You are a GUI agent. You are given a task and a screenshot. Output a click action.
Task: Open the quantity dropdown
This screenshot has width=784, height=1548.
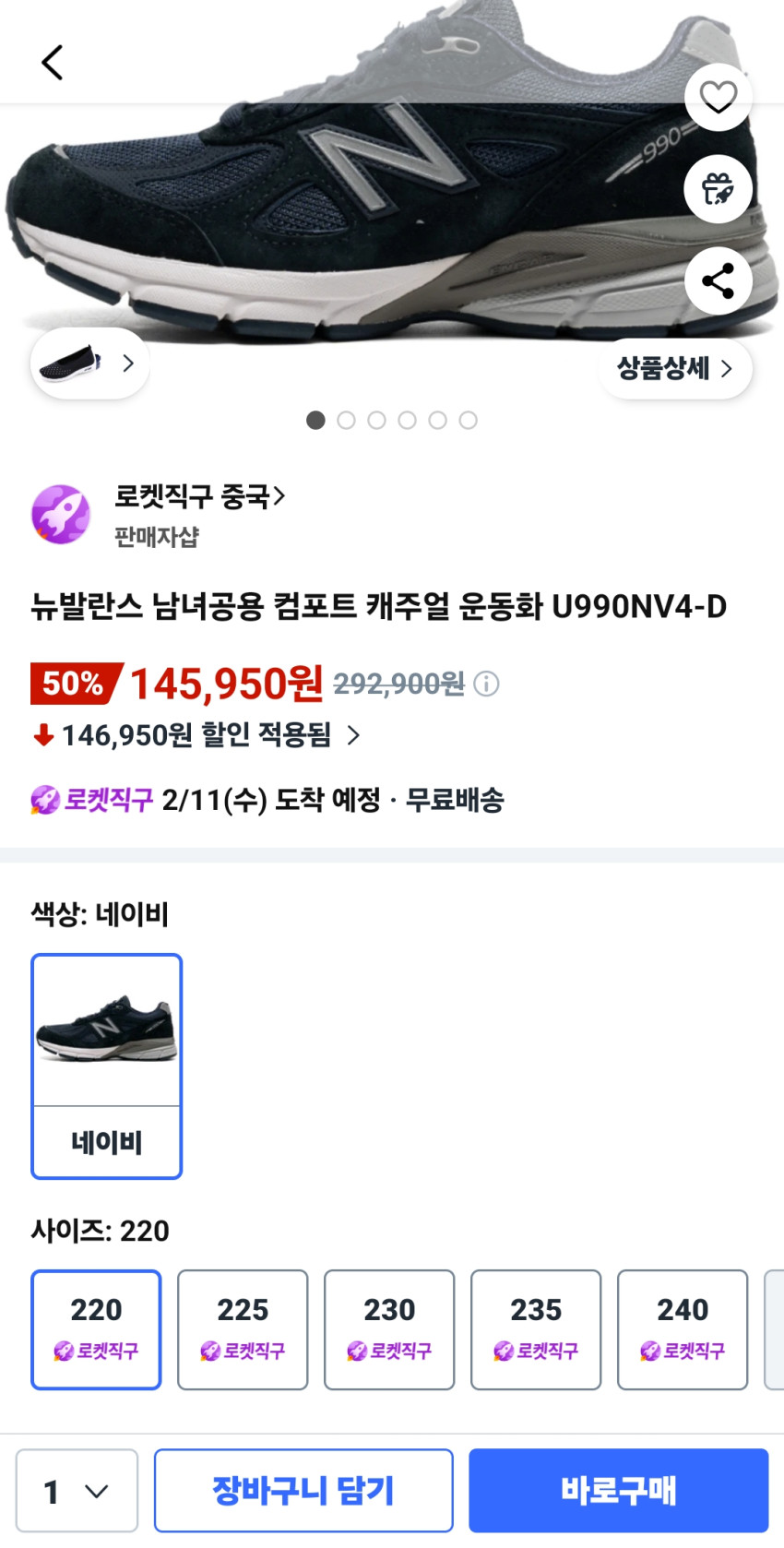coord(77,1490)
